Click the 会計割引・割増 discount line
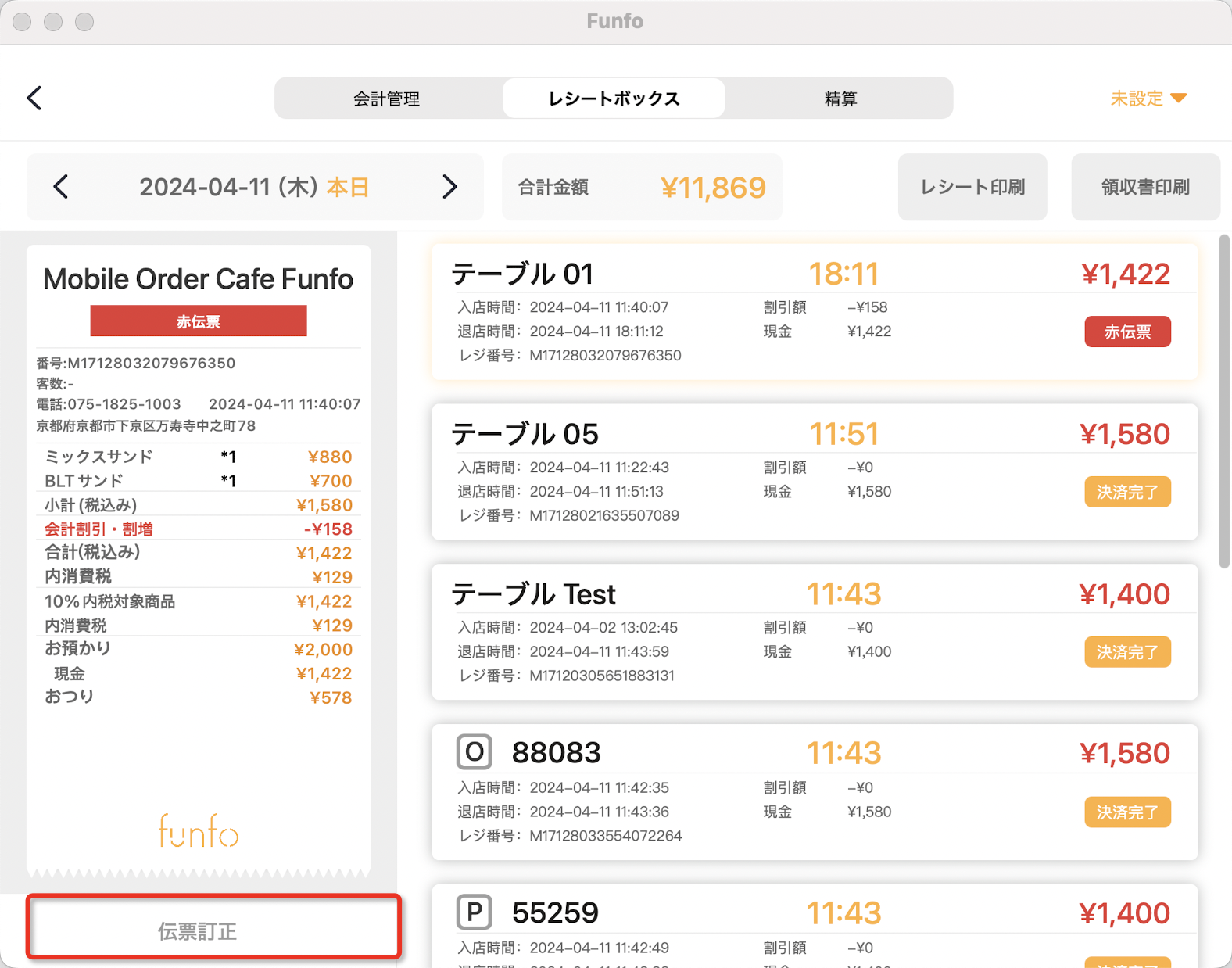 coord(199,529)
